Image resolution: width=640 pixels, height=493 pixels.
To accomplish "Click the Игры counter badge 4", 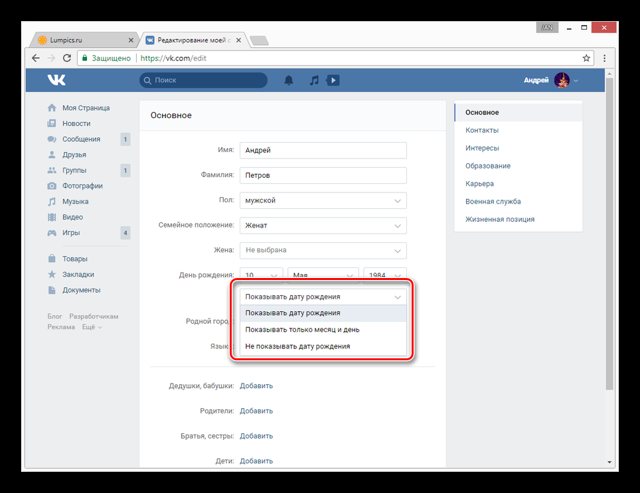I will [x=125, y=233].
